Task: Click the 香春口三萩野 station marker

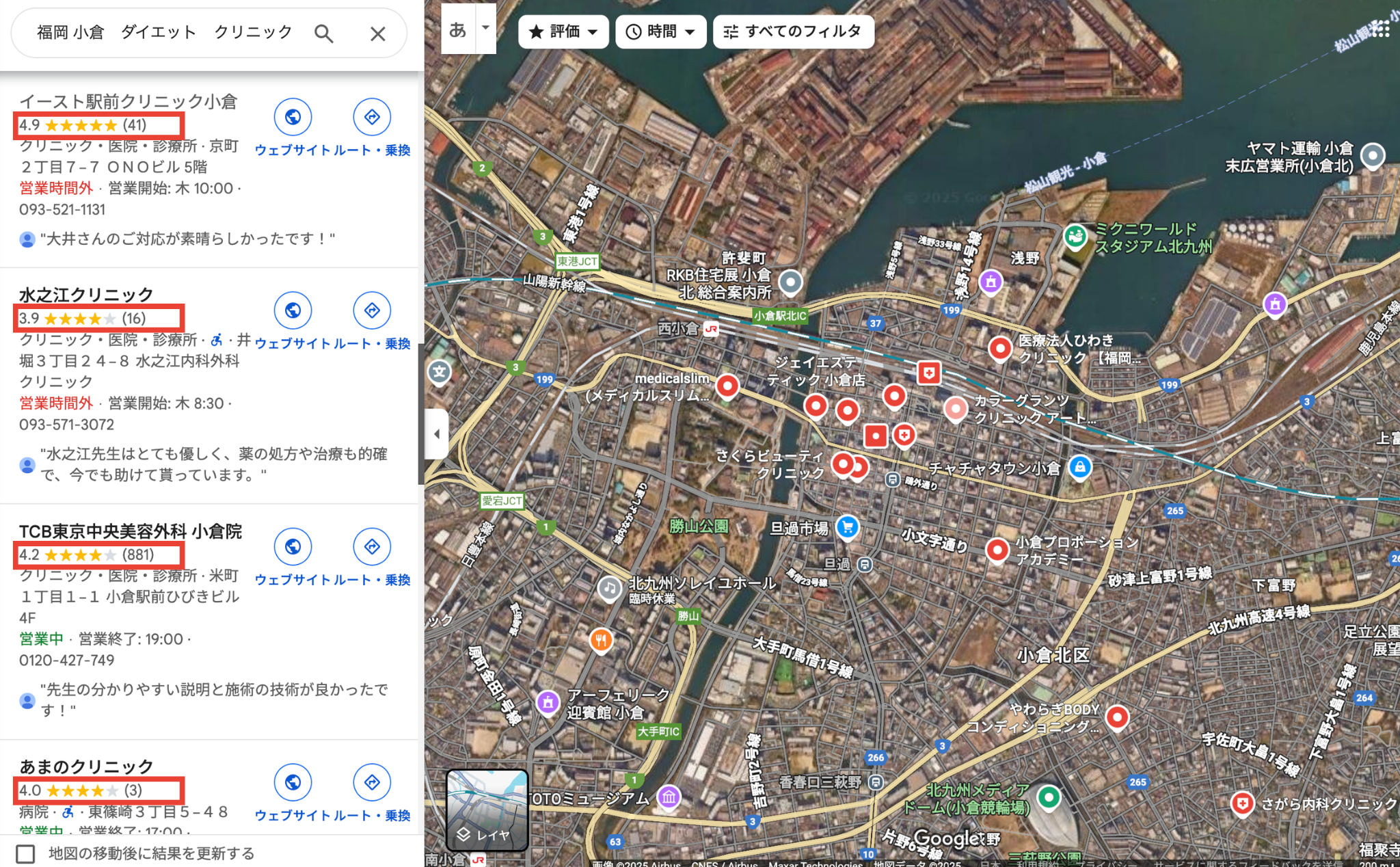Action: point(876,782)
